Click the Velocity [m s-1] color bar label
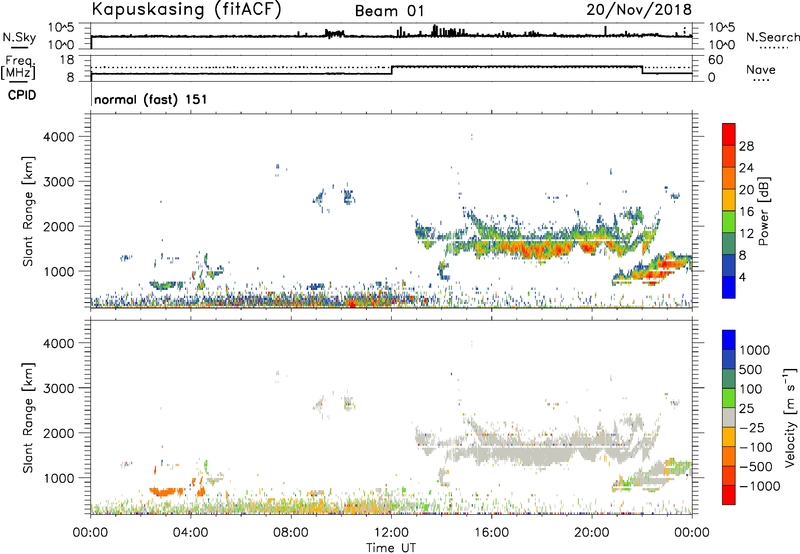Screen dimensions: 800x554 click(x=789, y=417)
